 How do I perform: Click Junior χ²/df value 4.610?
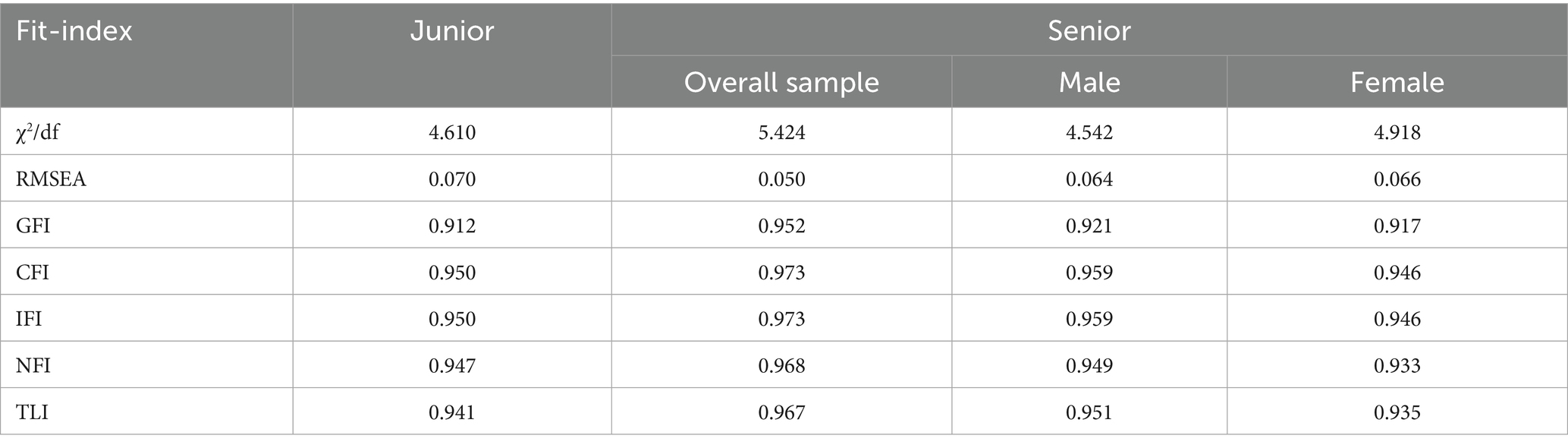pyautogui.click(x=452, y=133)
